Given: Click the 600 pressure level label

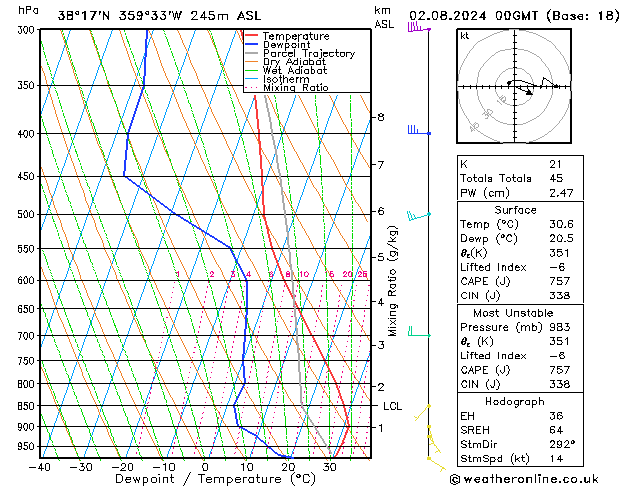Looking at the screenshot, I should coord(28,281).
